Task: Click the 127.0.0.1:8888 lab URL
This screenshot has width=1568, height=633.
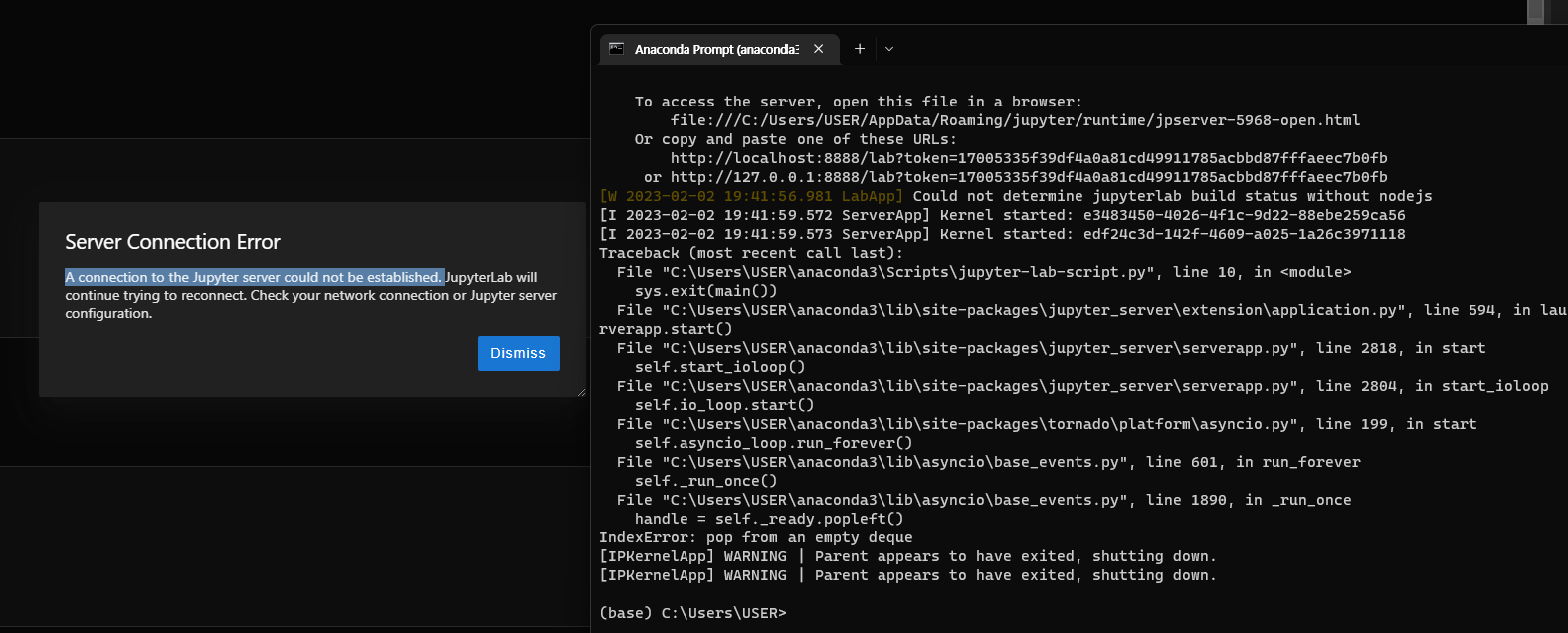Action: pos(1028,177)
